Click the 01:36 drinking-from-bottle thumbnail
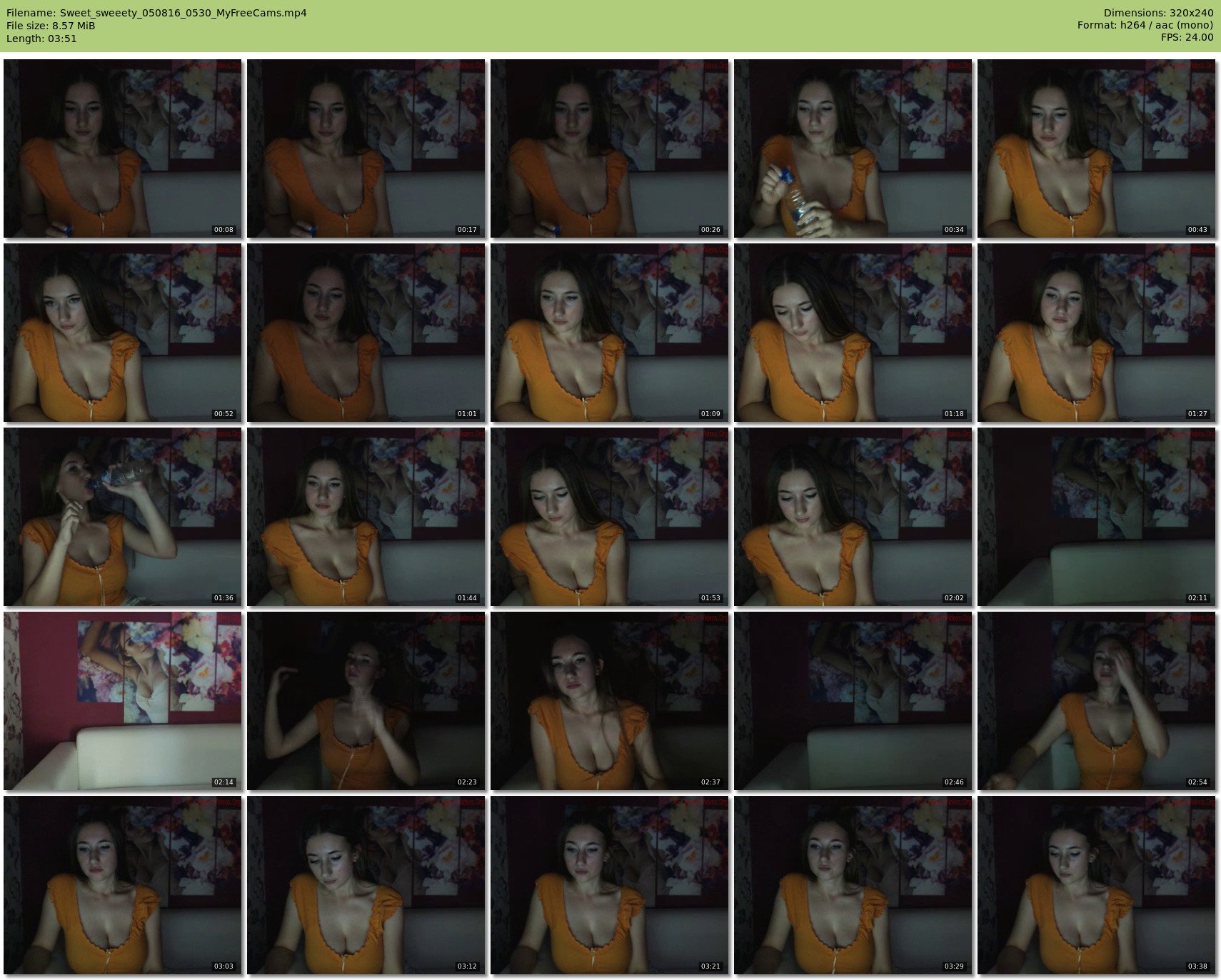 tap(123, 517)
